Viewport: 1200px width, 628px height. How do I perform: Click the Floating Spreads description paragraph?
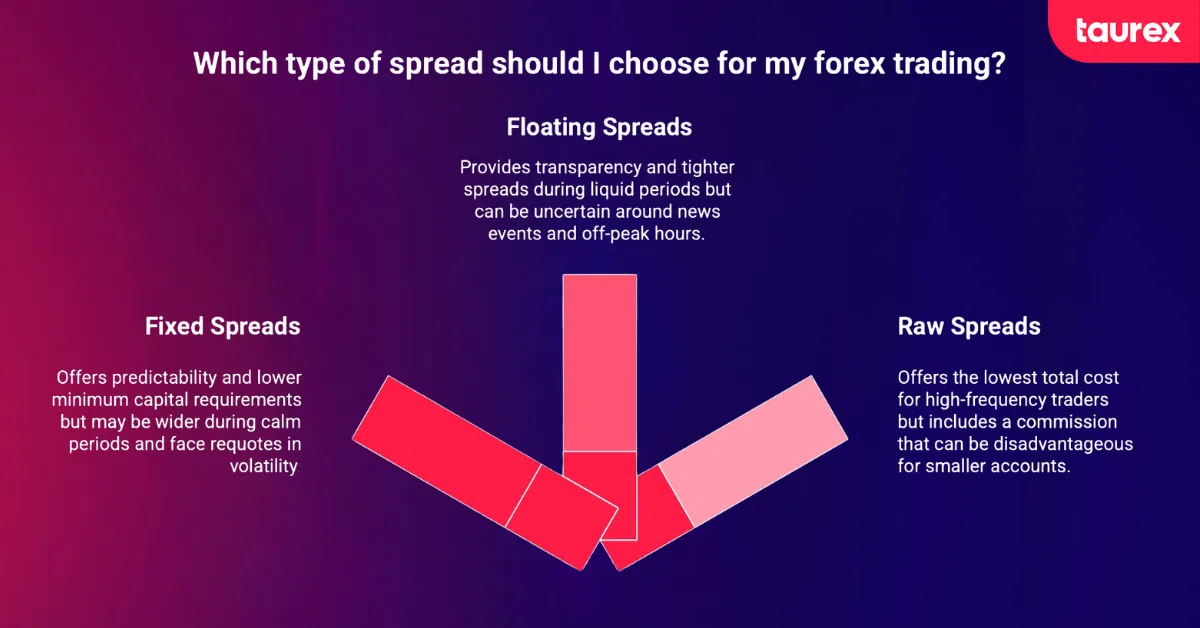tap(598, 199)
